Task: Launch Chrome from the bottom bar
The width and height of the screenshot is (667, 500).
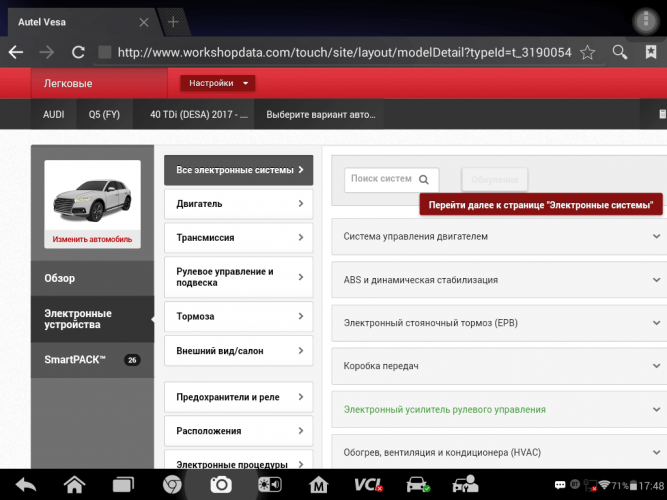Action: [x=172, y=484]
